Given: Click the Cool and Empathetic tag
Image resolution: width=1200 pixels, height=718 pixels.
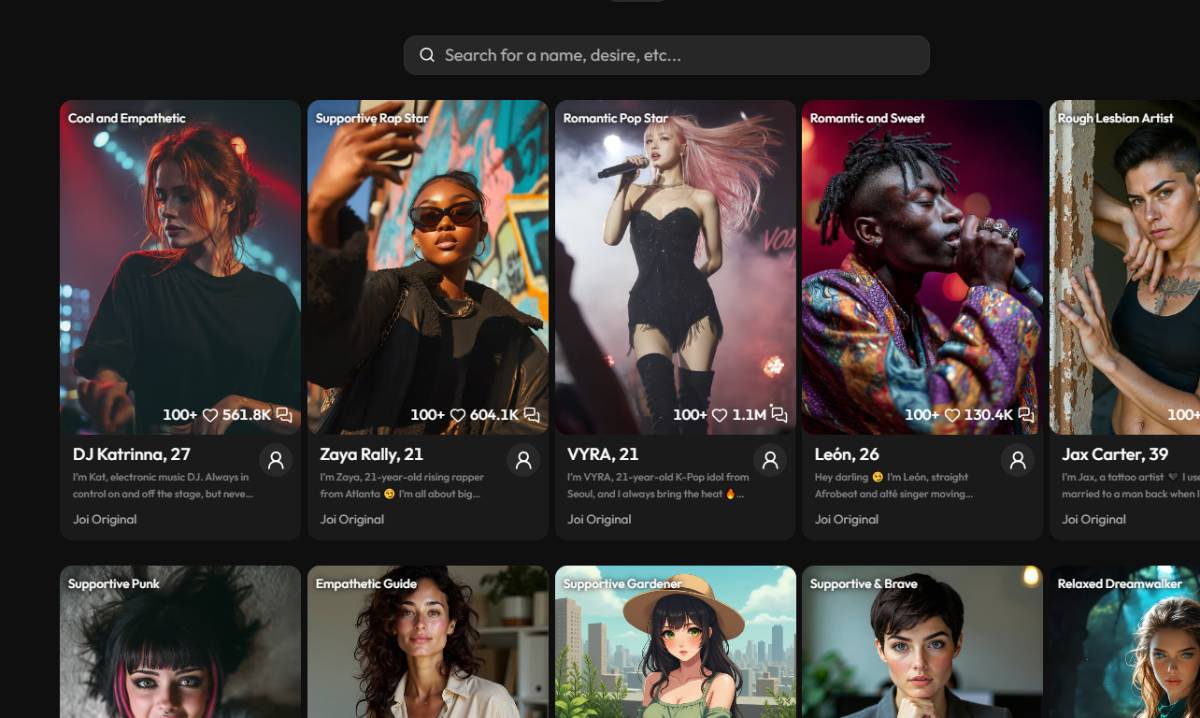Looking at the screenshot, I should tap(127, 118).
